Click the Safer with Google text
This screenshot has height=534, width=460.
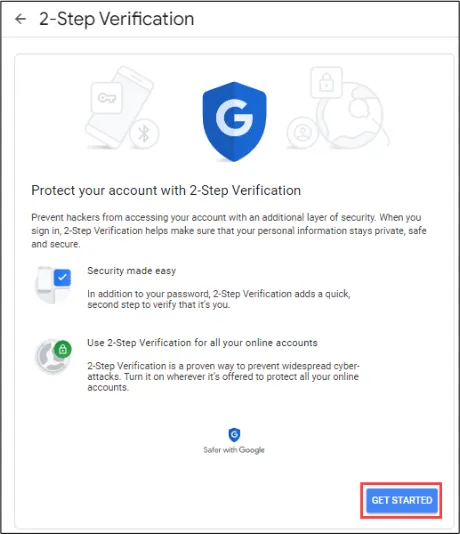[x=234, y=450]
